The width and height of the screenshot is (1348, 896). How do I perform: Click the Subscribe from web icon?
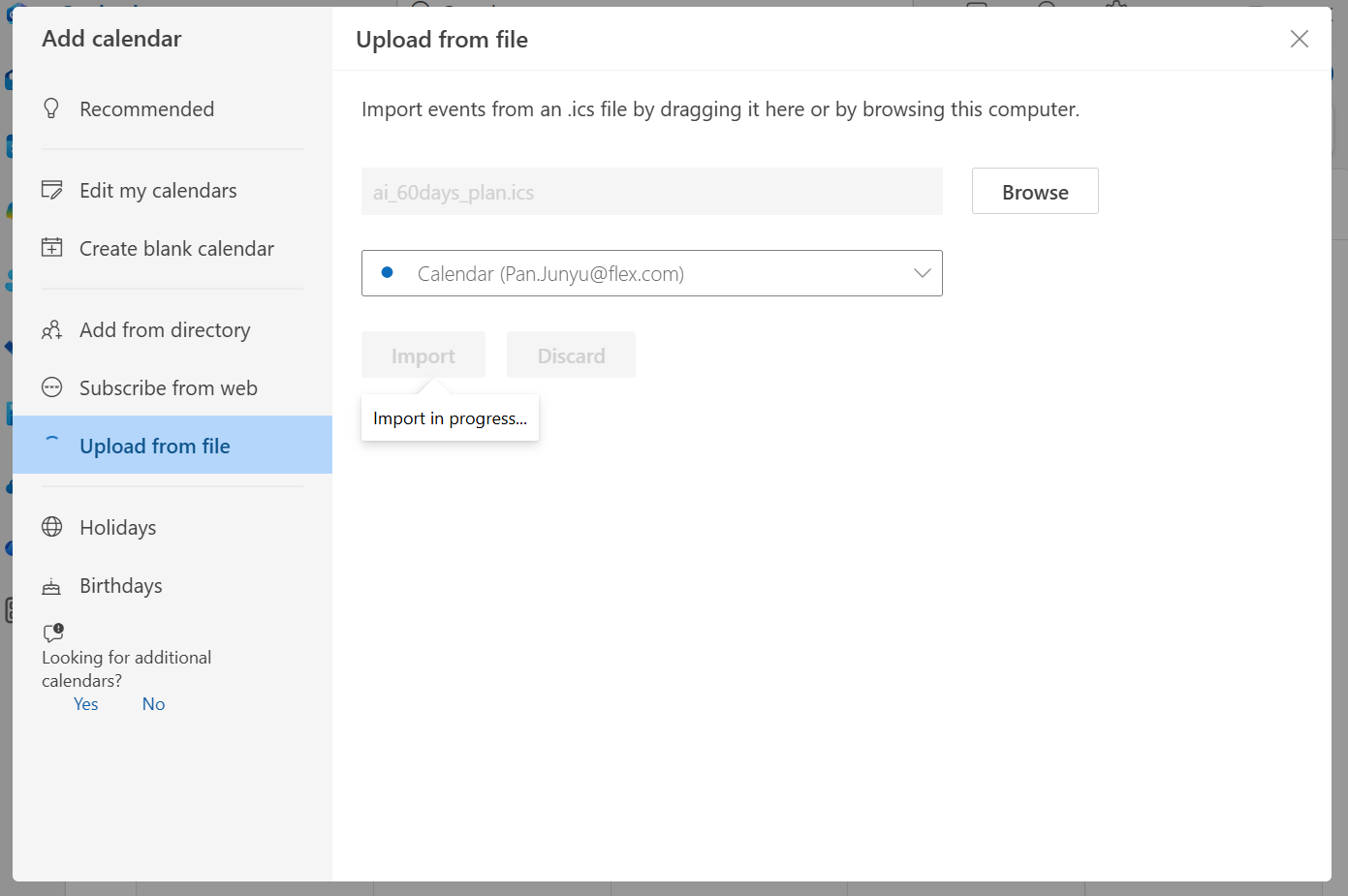52,388
